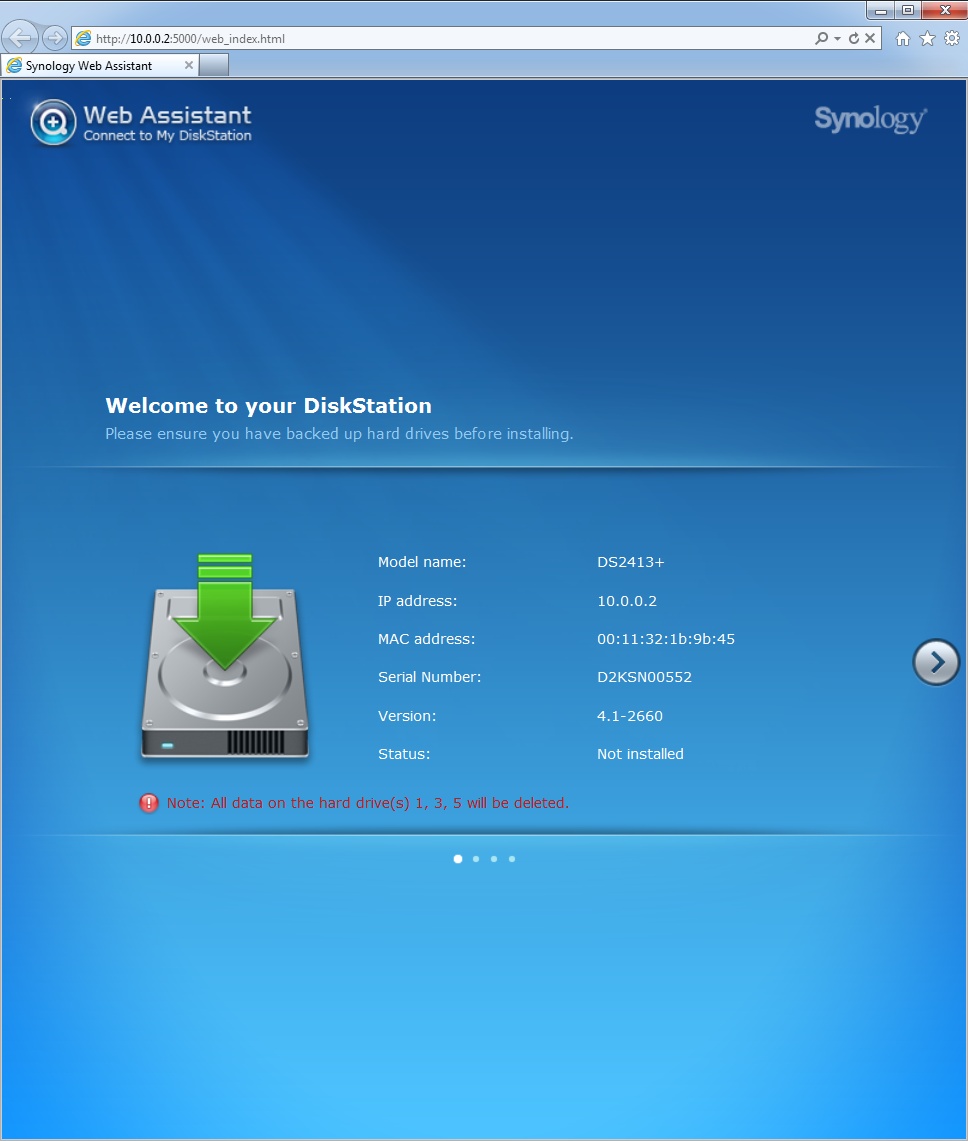This screenshot has height=1141, width=968.
Task: Select the first page indicator dot
Action: click(x=458, y=859)
